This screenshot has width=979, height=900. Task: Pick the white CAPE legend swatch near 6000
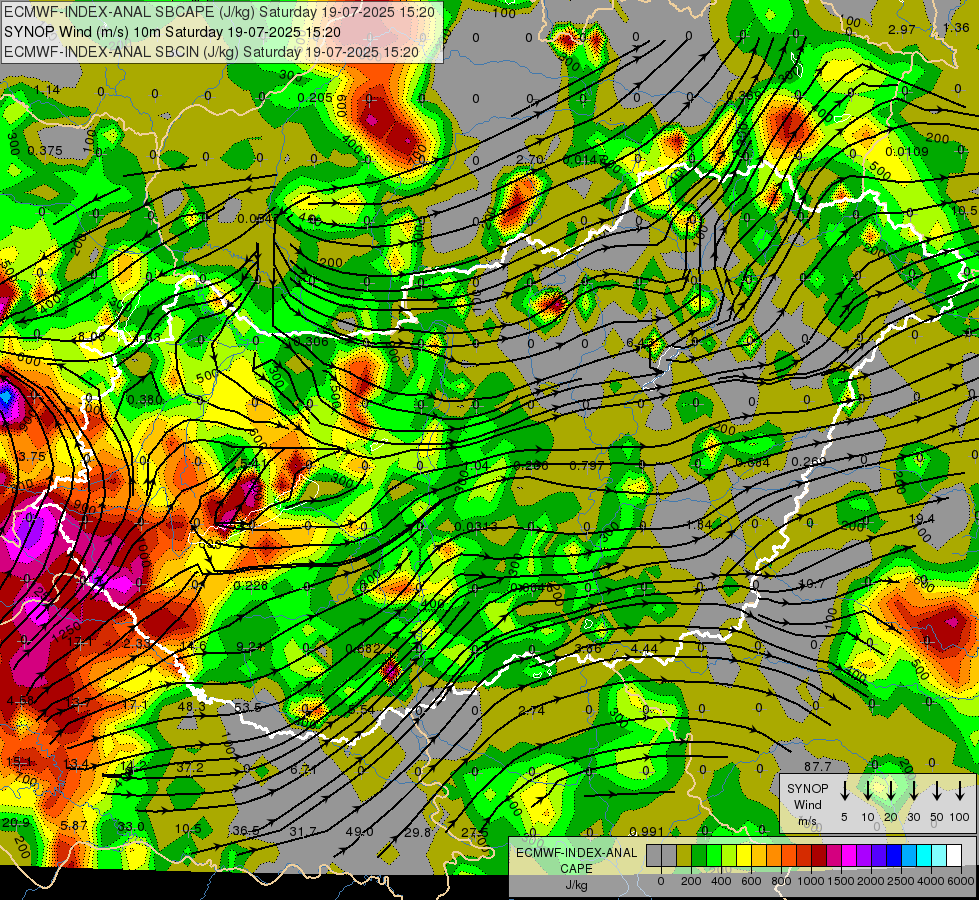click(953, 856)
